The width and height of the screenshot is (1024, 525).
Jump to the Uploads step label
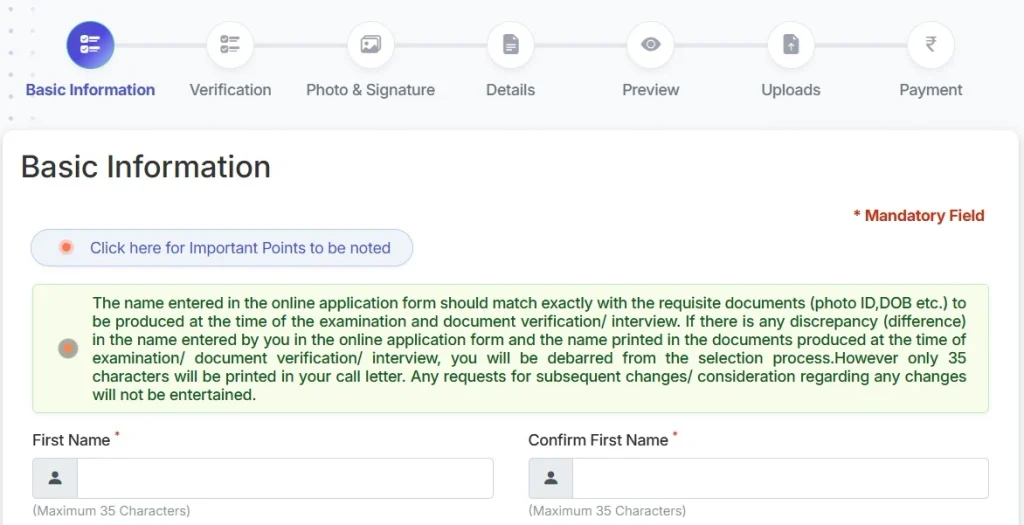[791, 90]
